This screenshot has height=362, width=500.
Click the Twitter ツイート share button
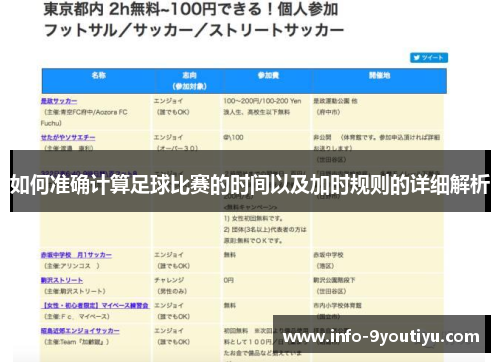click(x=429, y=58)
